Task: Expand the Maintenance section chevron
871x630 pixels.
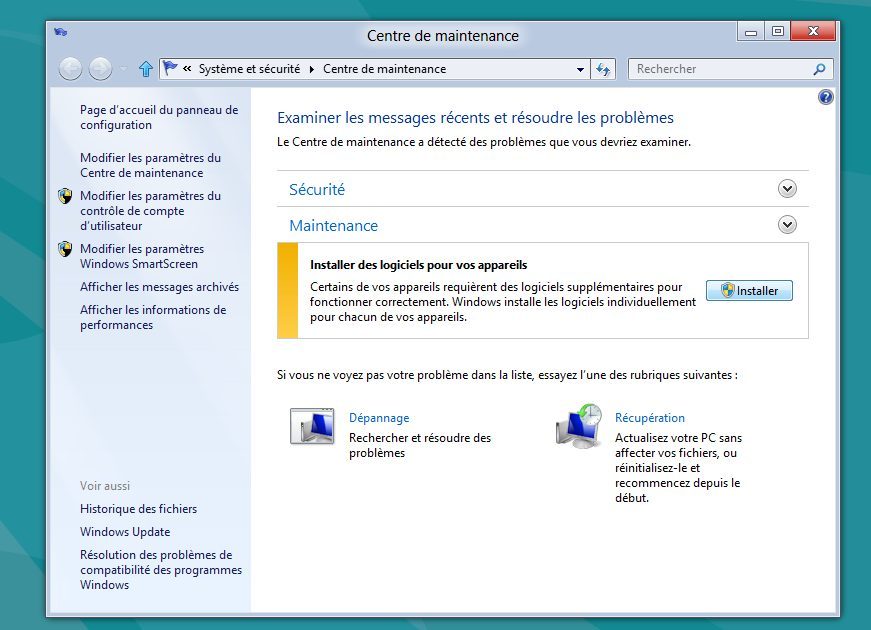Action: [x=787, y=225]
